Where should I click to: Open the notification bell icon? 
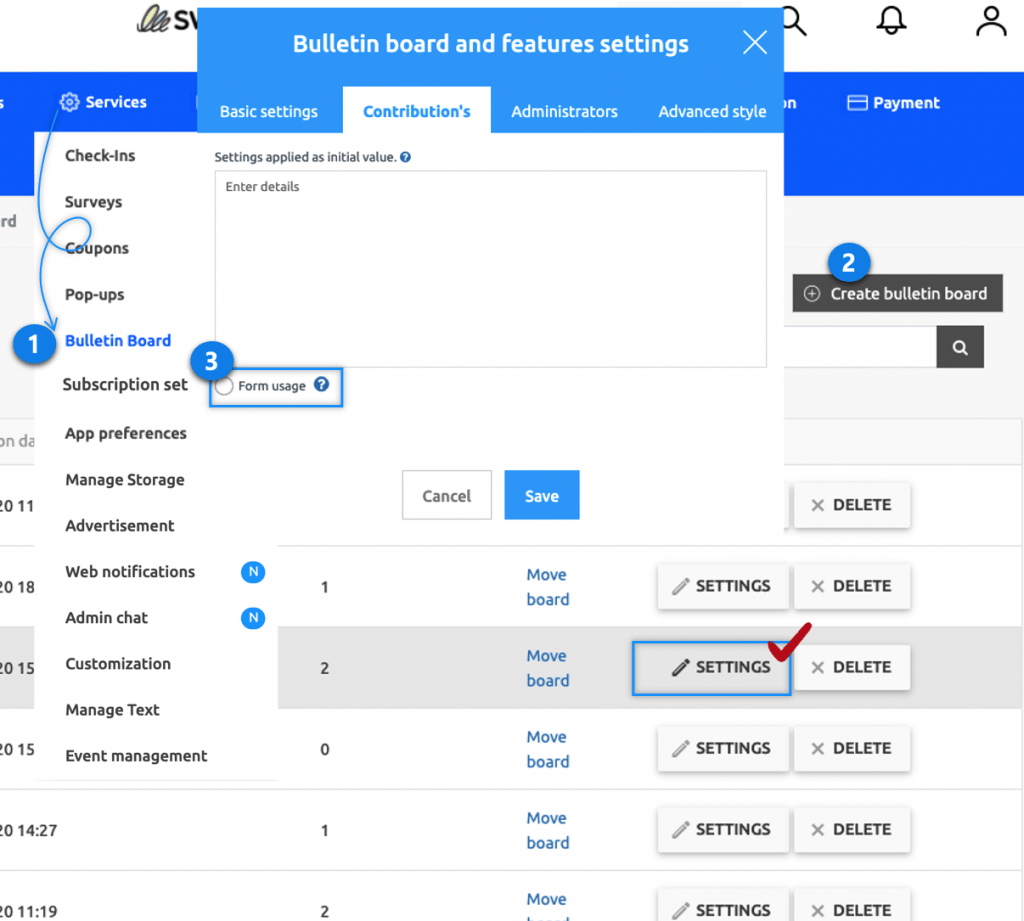(892, 21)
